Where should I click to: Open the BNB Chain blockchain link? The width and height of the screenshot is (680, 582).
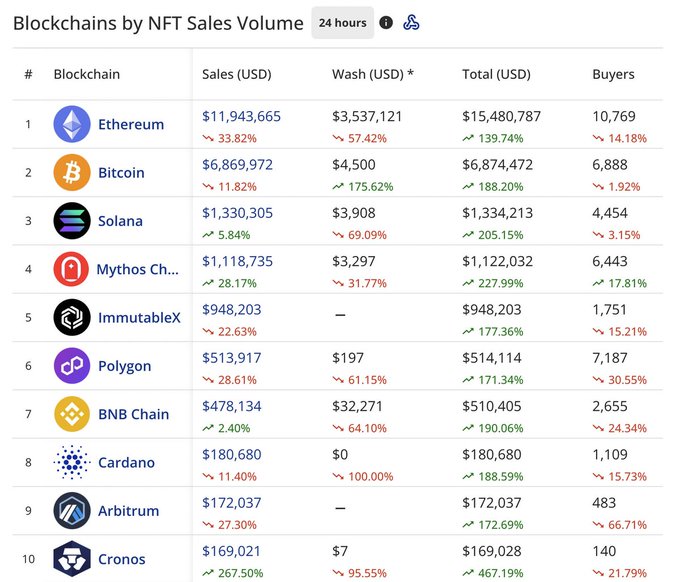coord(134,414)
